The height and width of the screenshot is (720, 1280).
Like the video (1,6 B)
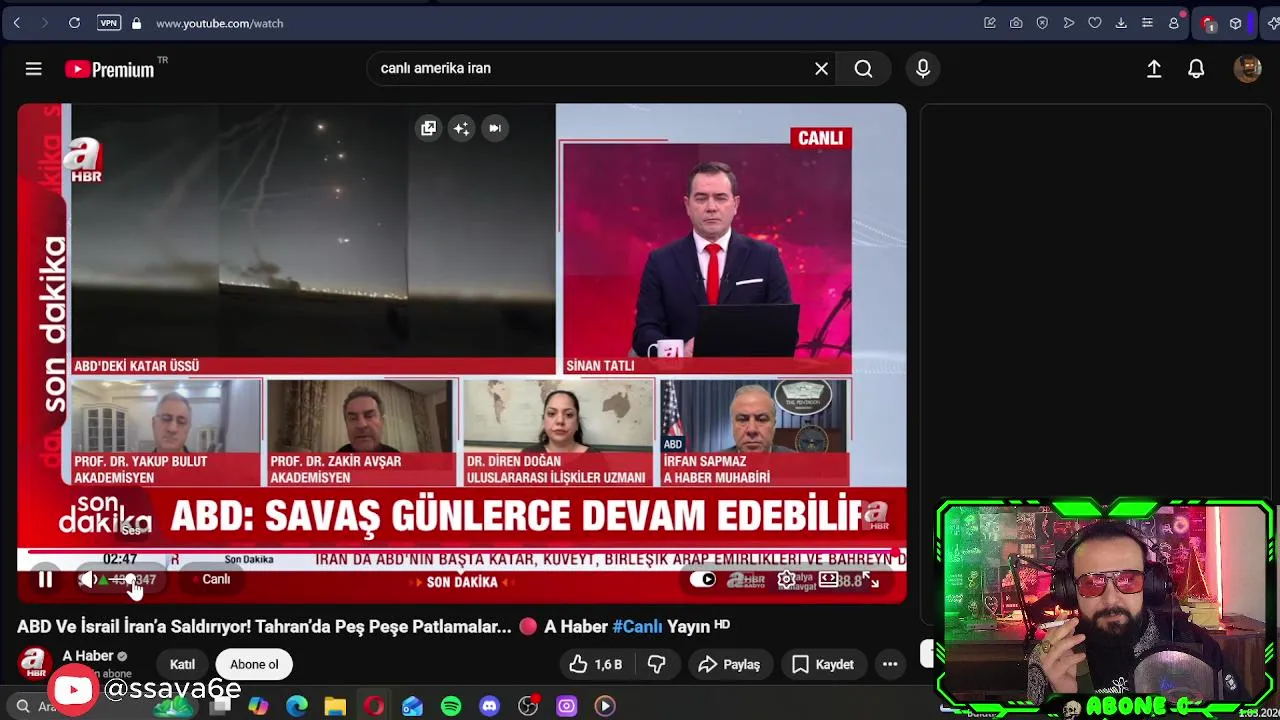(x=596, y=664)
